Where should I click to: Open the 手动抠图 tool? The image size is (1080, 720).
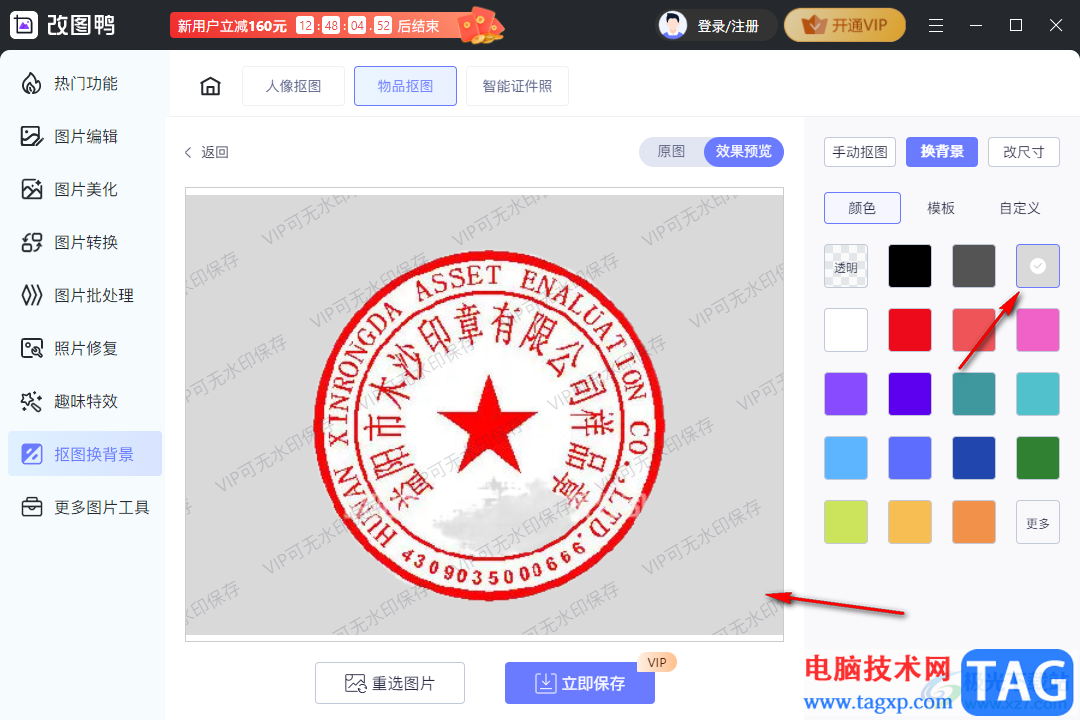(x=860, y=152)
